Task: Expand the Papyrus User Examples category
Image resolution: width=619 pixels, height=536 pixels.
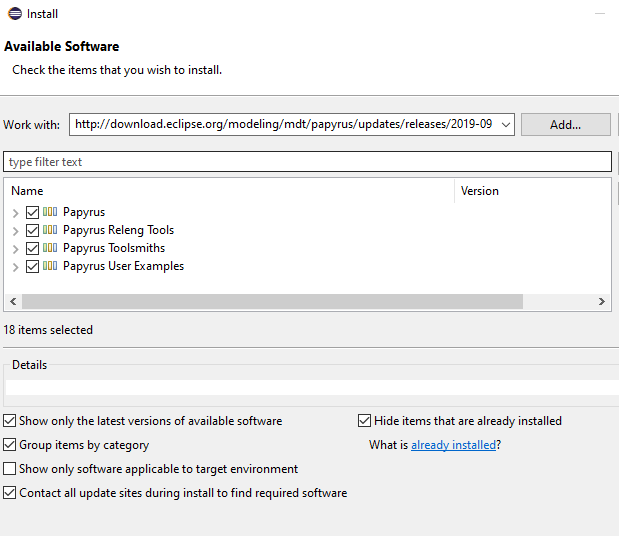Action: pos(16,267)
